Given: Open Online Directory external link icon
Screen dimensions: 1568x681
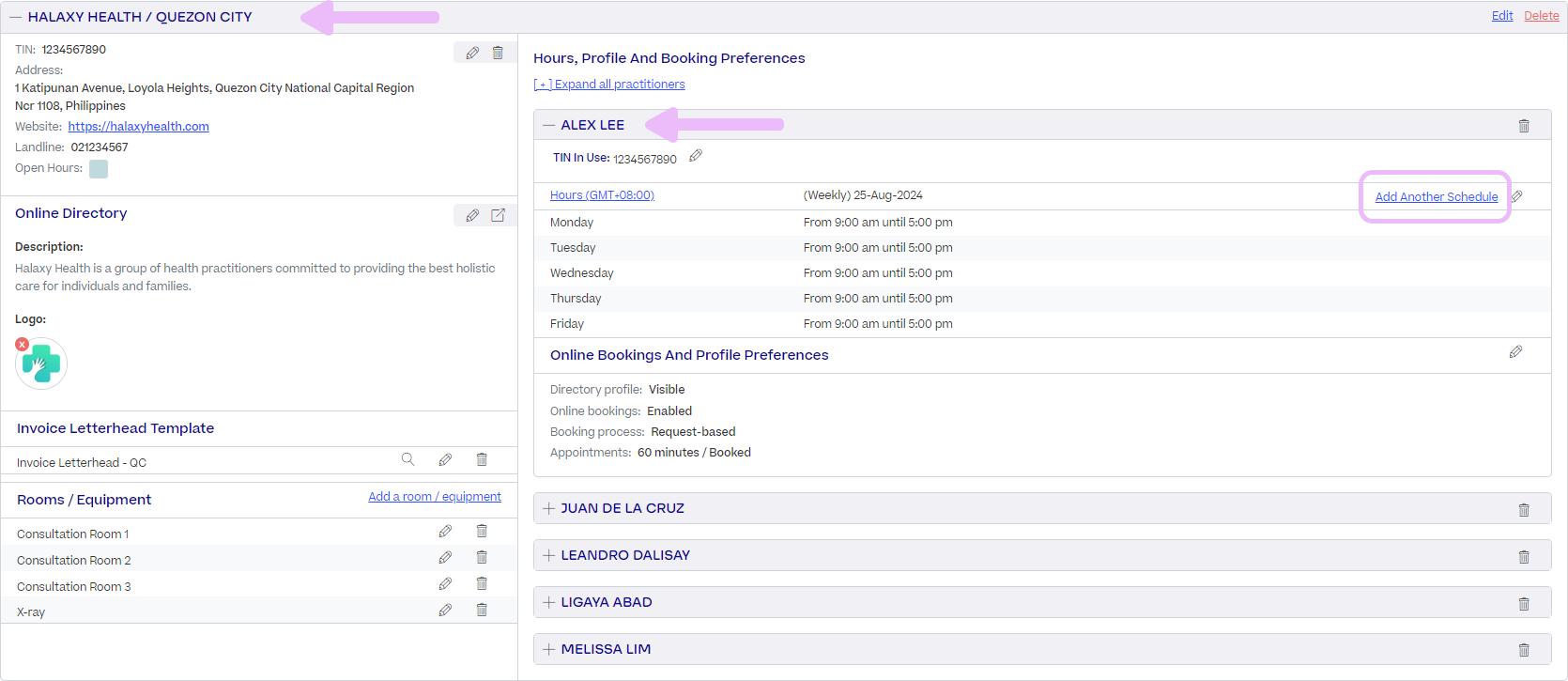Looking at the screenshot, I should [498, 215].
